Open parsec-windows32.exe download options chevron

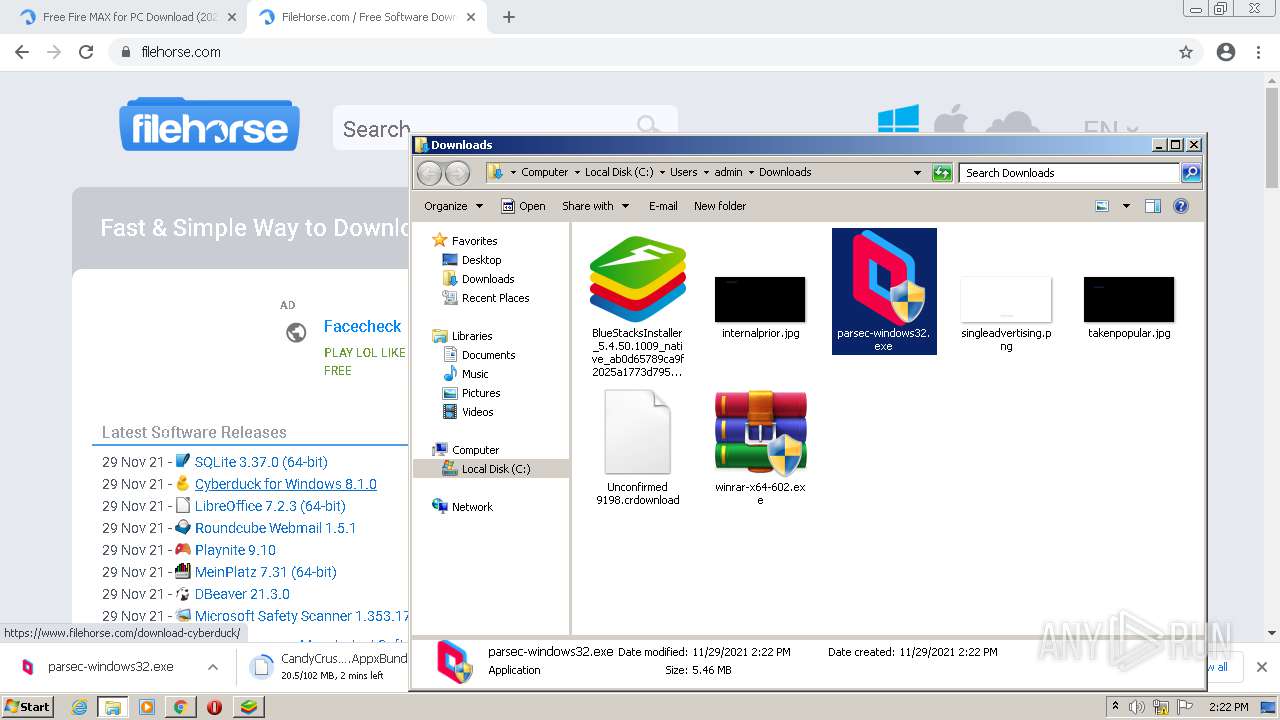(213, 667)
